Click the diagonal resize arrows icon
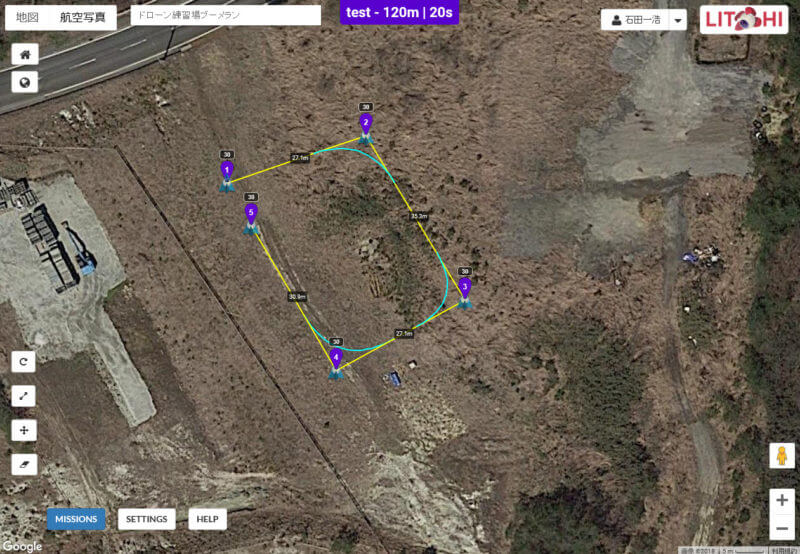This screenshot has height=554, width=800. (x=23, y=396)
